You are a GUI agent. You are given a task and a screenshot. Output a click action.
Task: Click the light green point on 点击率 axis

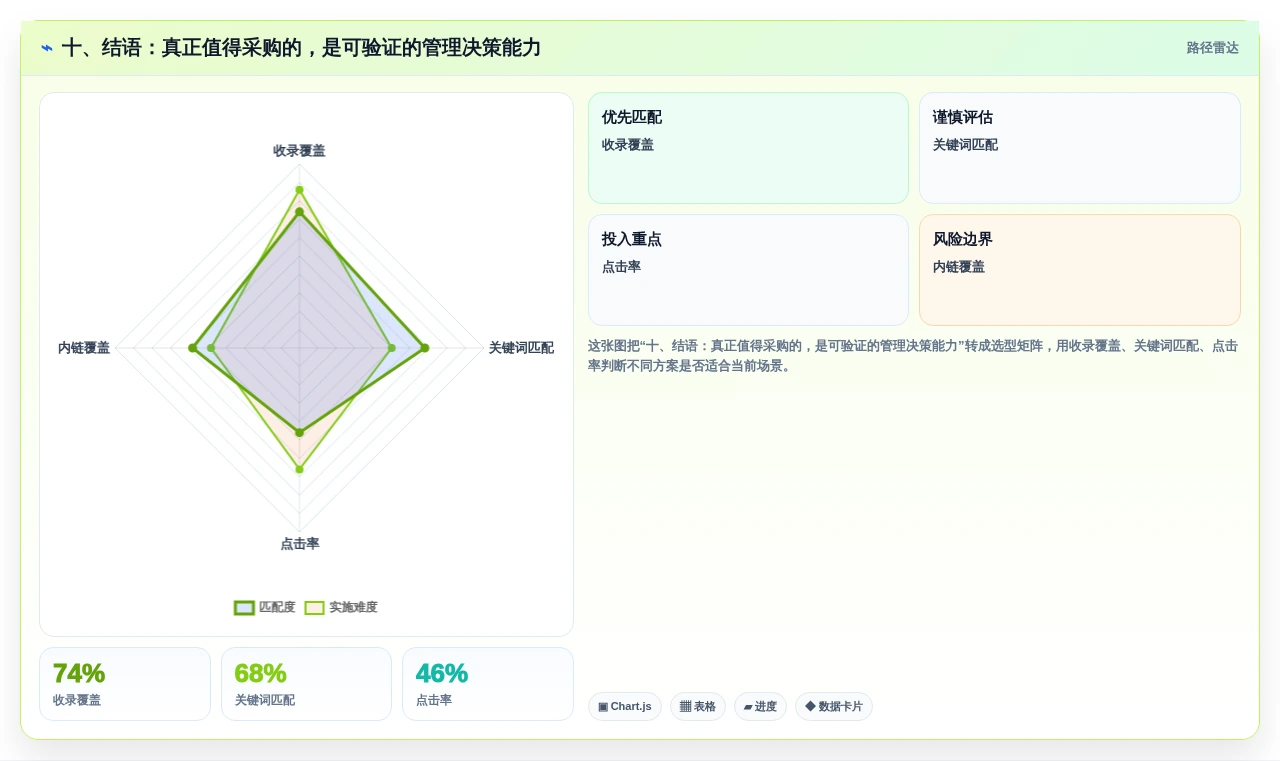[299, 469]
